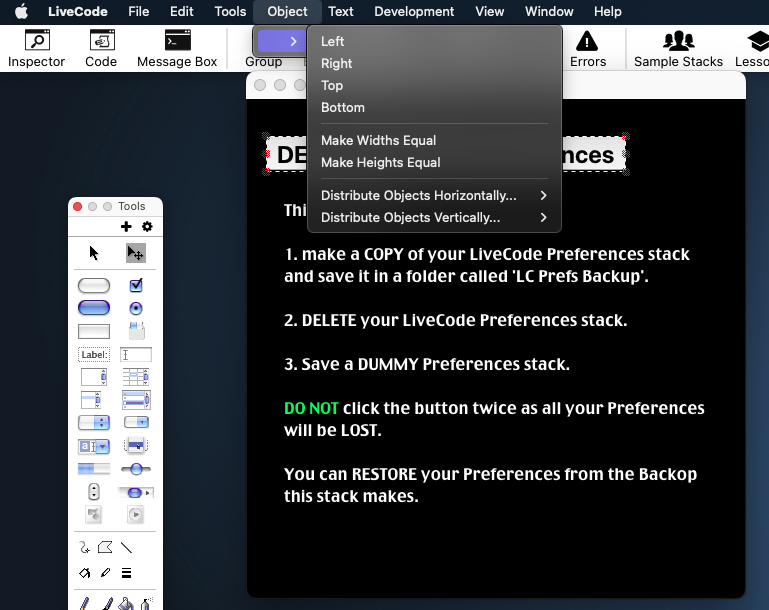
Task: Pick the little arrows stepper control
Action: 94,491
